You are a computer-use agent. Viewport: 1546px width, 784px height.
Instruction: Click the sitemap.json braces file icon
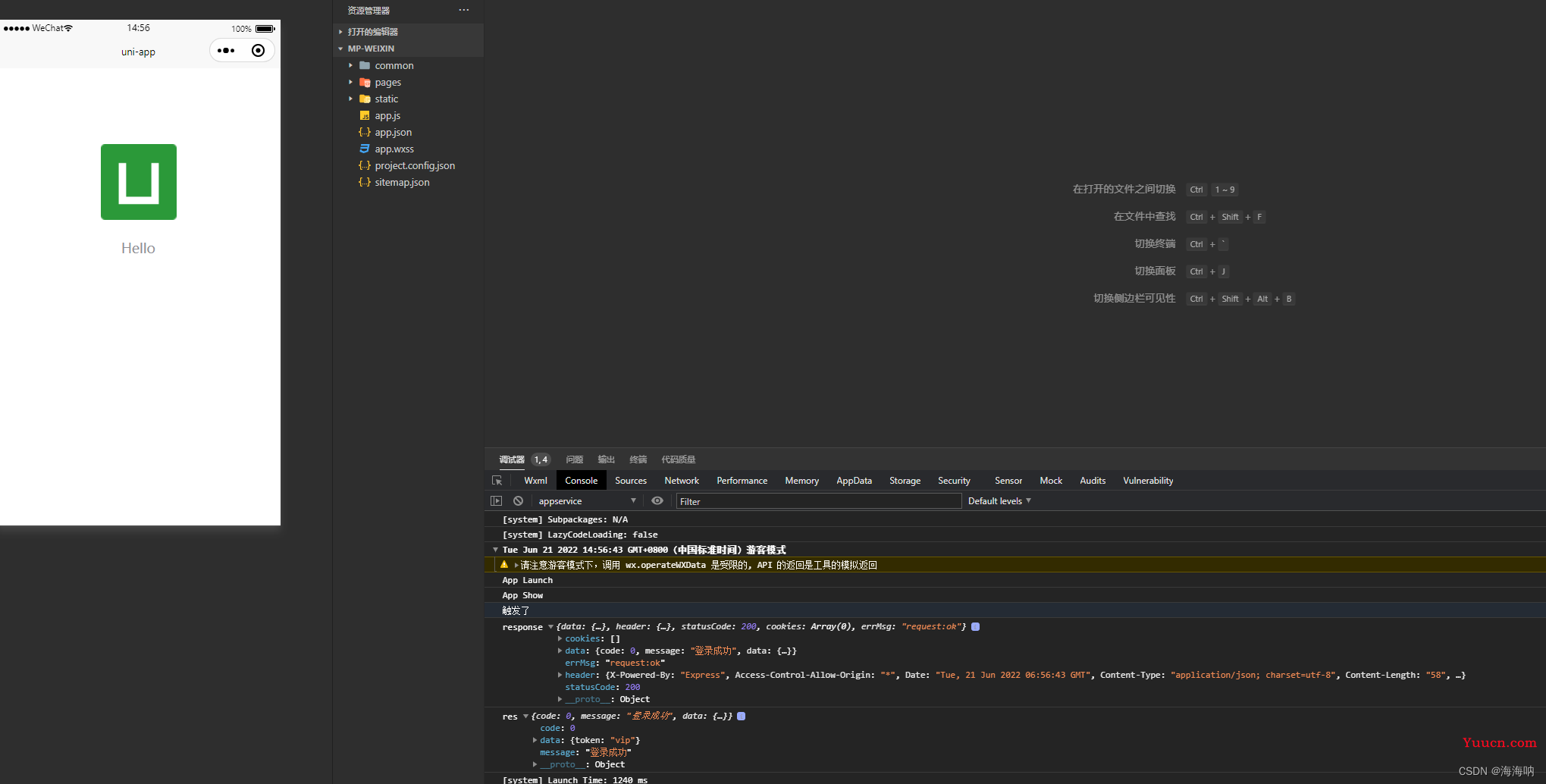click(365, 182)
